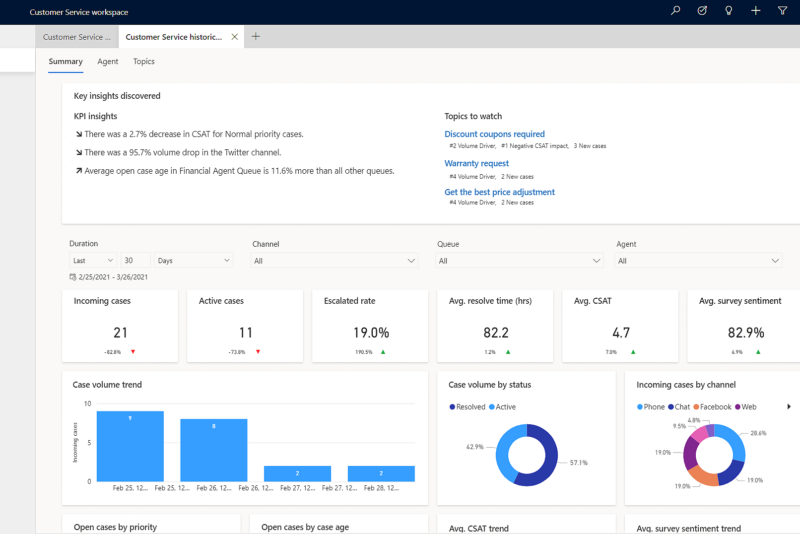Click the Customer Service workspace app title

pos(79,12)
